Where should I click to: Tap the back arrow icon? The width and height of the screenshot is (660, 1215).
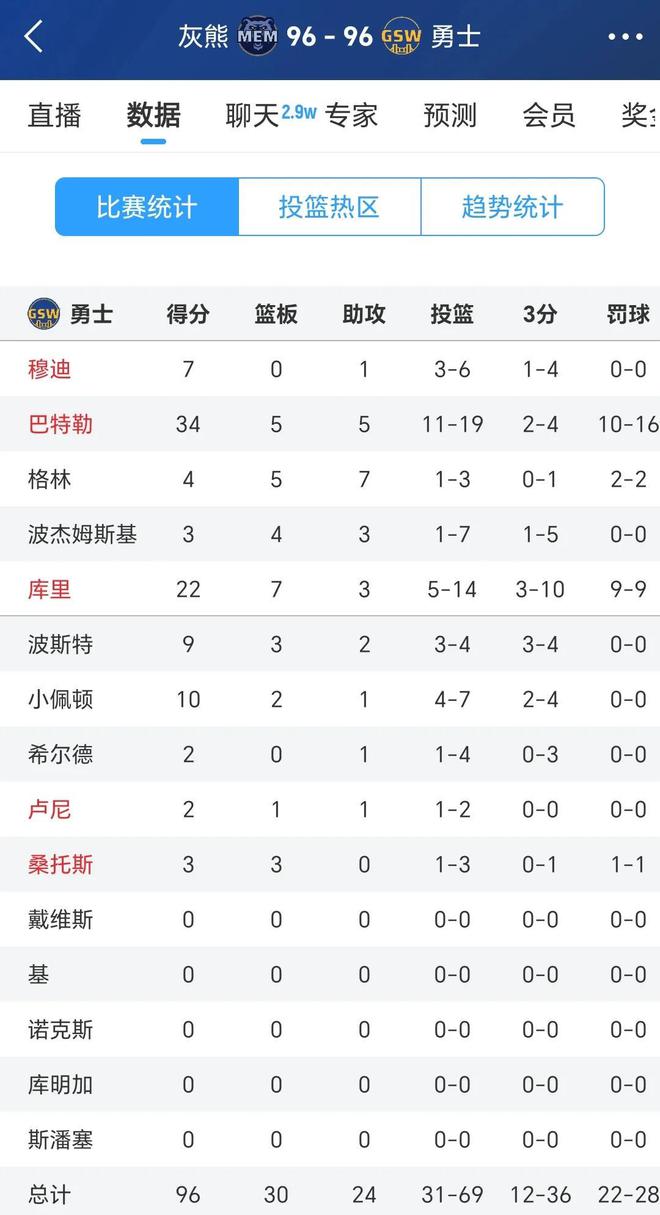point(35,37)
